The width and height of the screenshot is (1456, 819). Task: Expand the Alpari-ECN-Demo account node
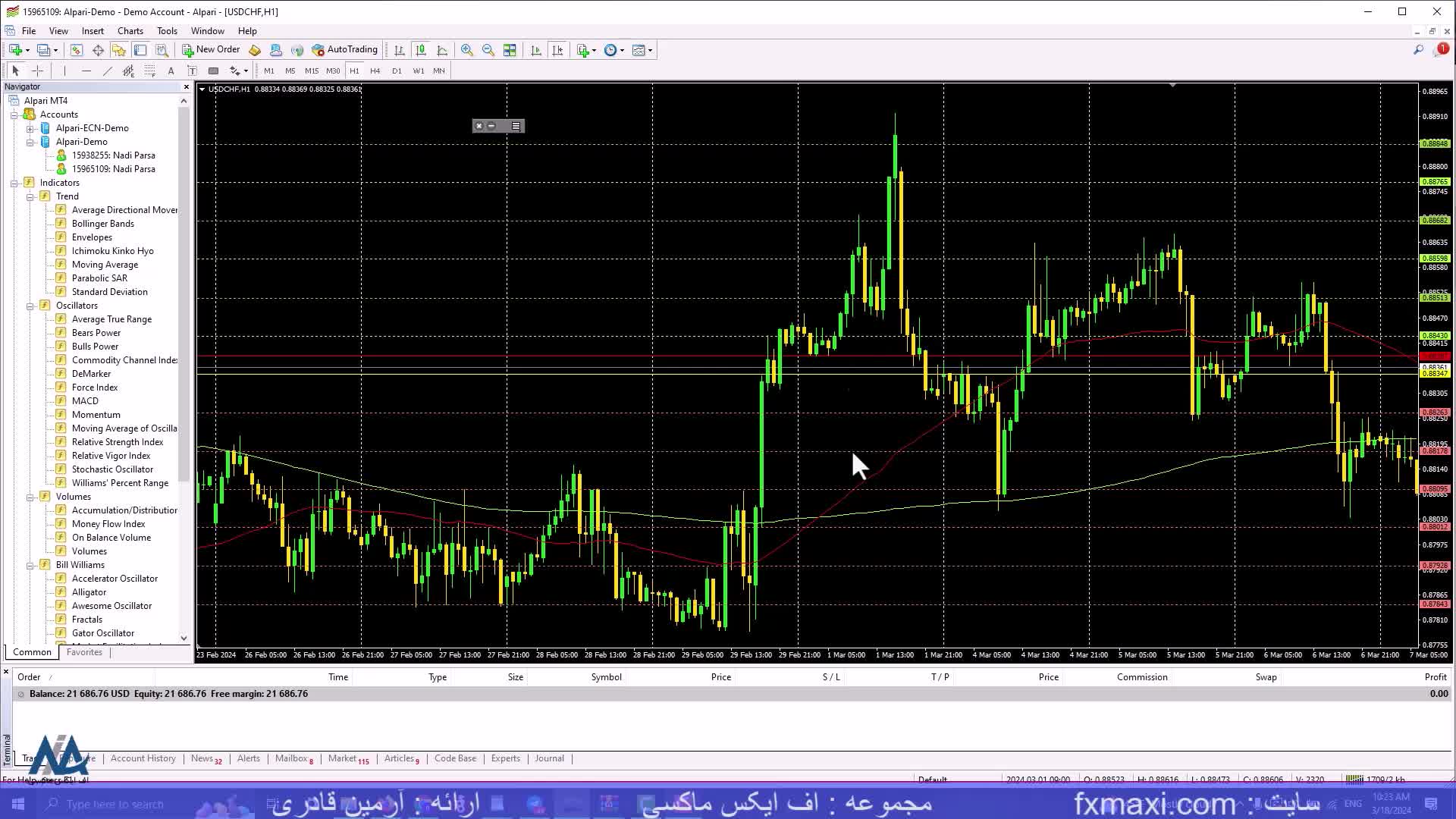pos(30,128)
